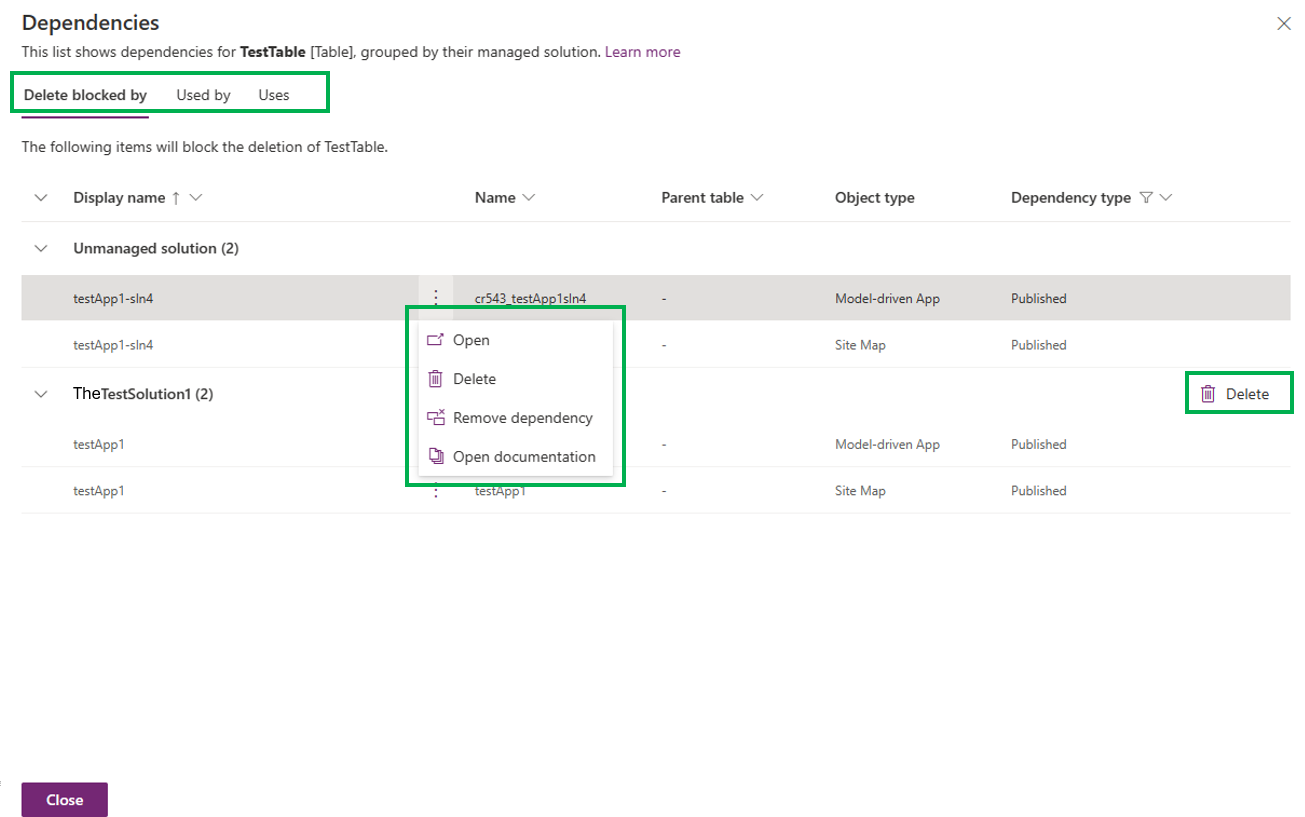Open the Name column dropdown
The image size is (1305, 817).
tap(529, 197)
